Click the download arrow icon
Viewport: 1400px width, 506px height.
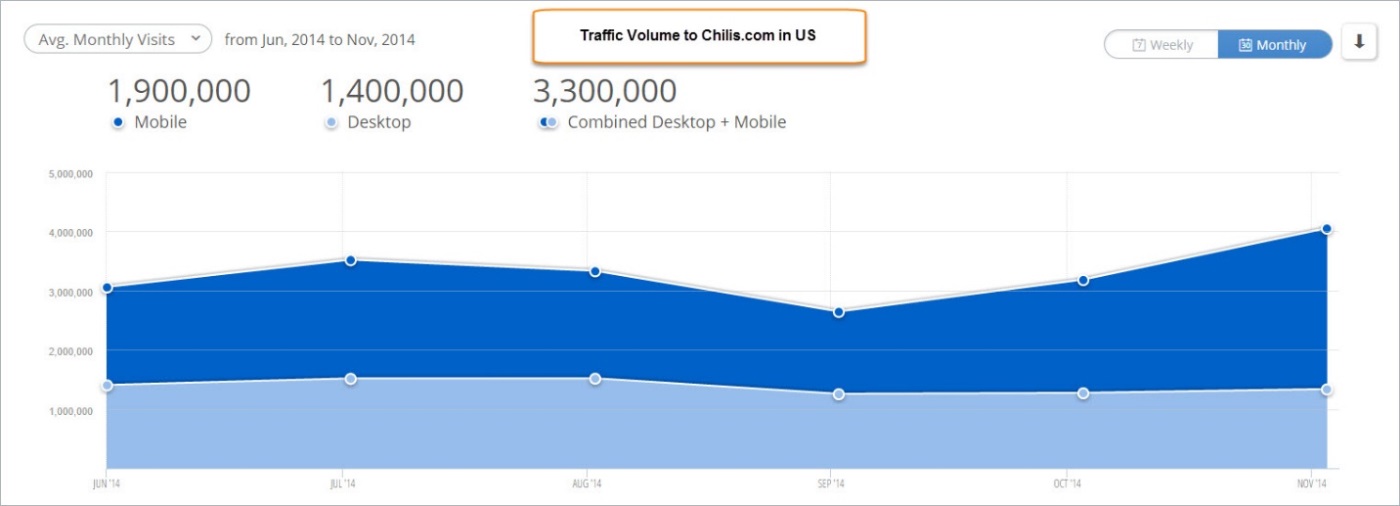pos(1359,43)
